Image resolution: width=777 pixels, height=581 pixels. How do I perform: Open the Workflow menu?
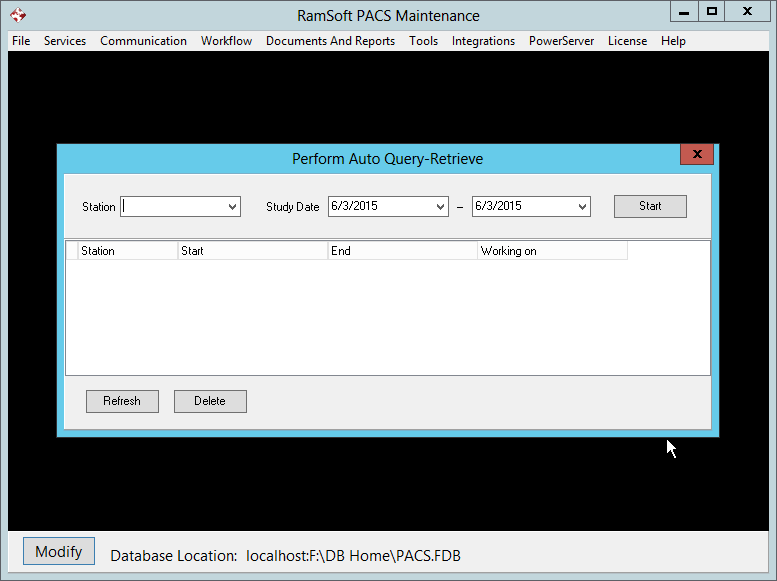pos(226,41)
